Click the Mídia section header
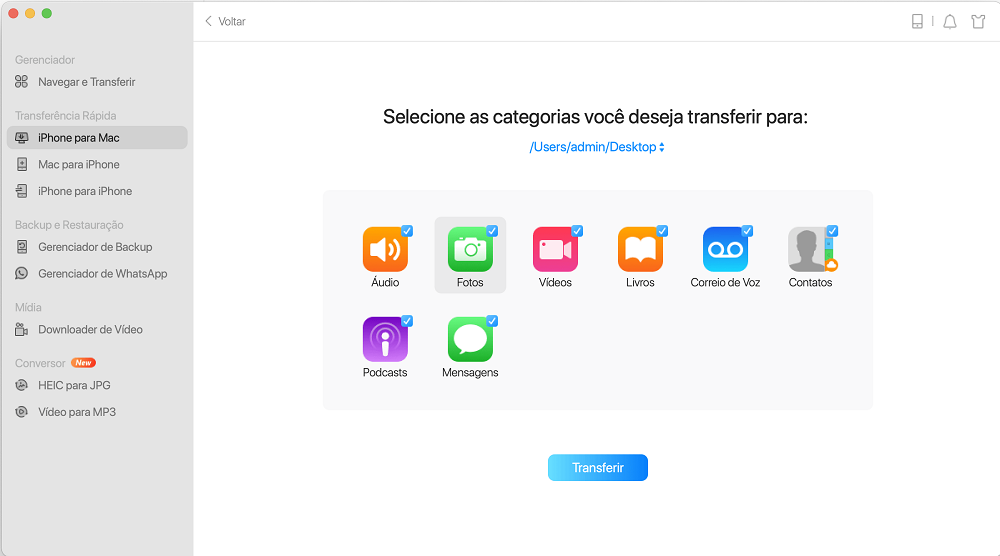Screen dimensions: 1000x556 [28, 307]
